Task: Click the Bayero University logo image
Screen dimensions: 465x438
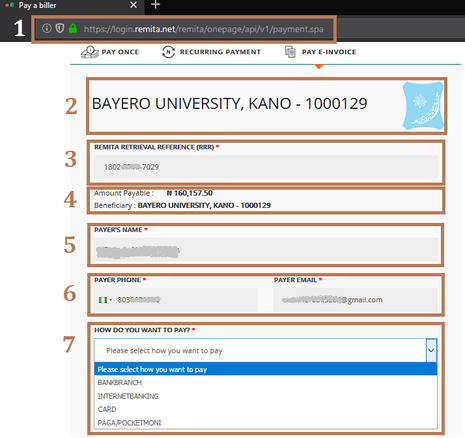Action: pyautogui.click(x=423, y=106)
